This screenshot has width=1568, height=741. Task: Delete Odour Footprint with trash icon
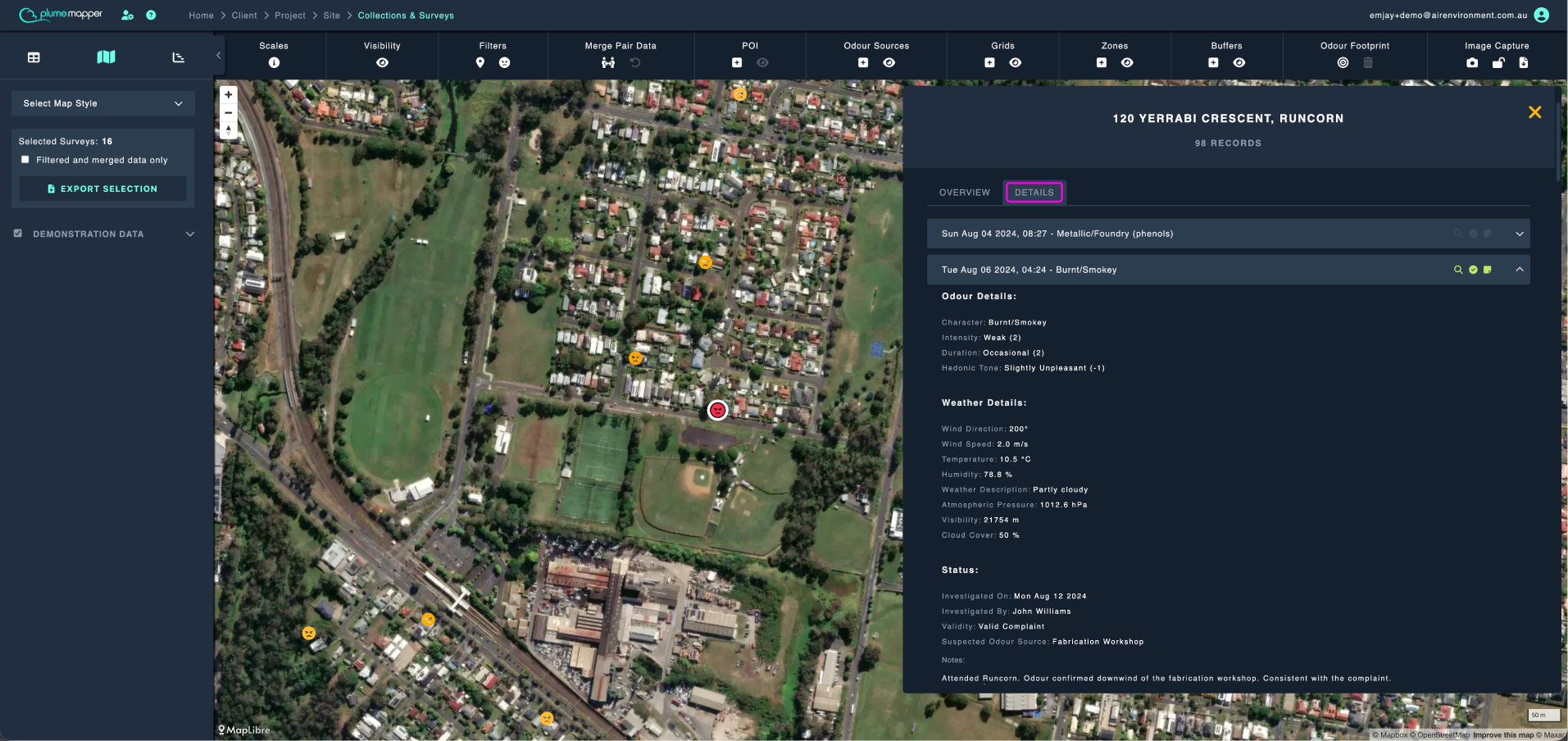(x=1368, y=62)
